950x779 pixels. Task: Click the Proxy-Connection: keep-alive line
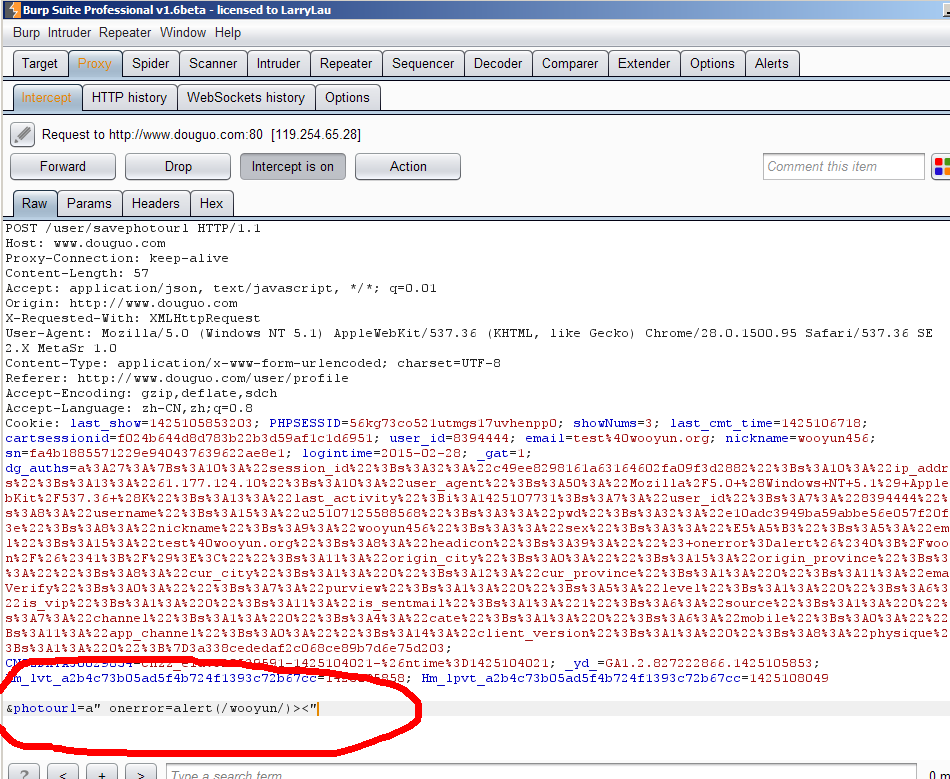[117, 259]
